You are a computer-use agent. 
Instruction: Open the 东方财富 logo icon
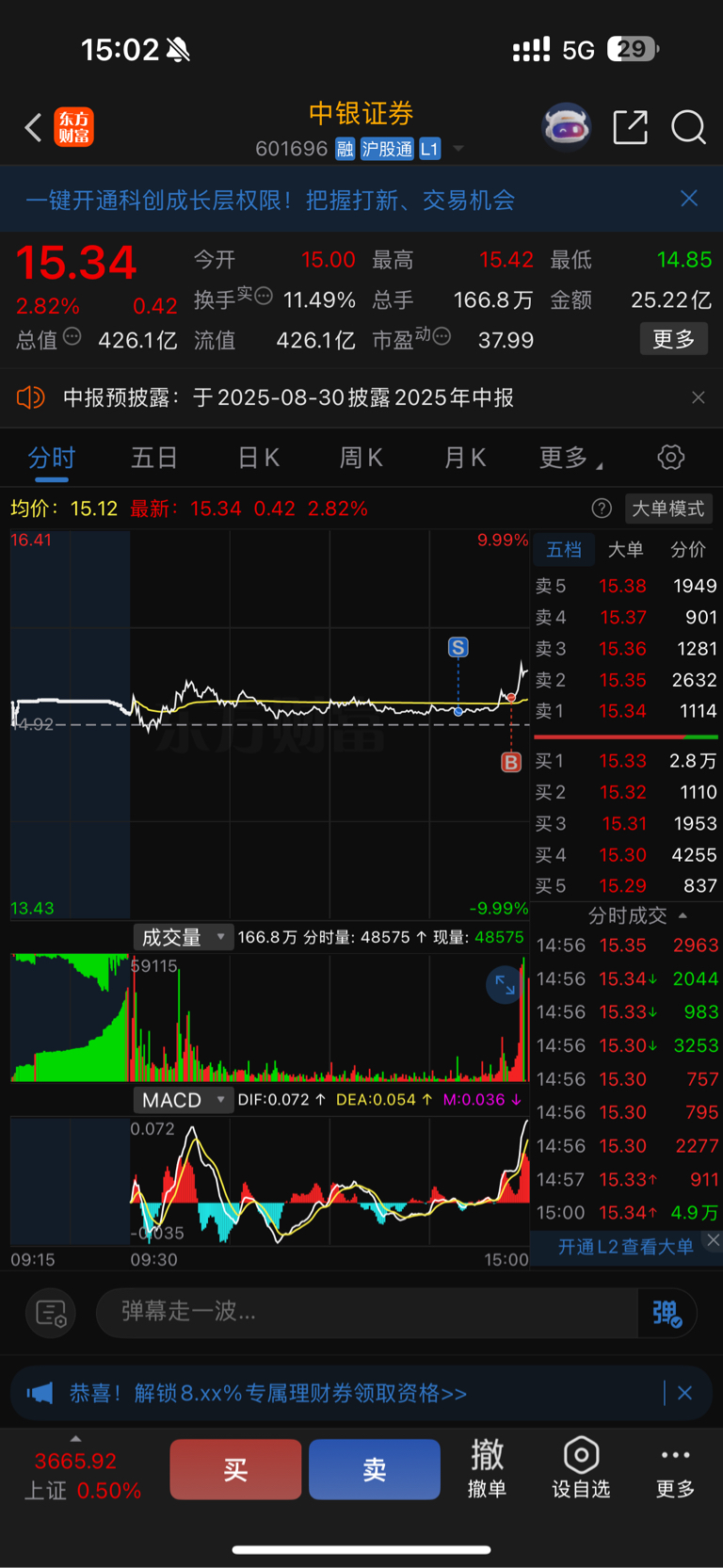[73, 127]
